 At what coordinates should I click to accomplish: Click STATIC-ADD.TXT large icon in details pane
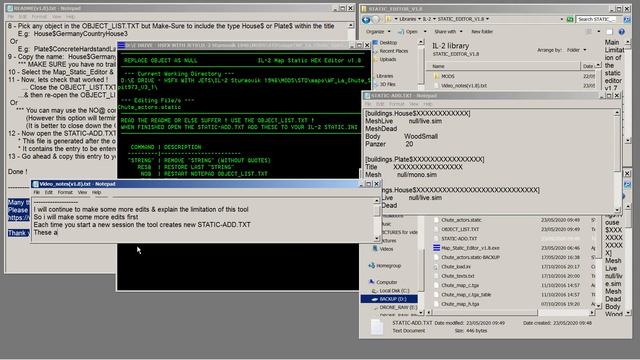[377, 327]
